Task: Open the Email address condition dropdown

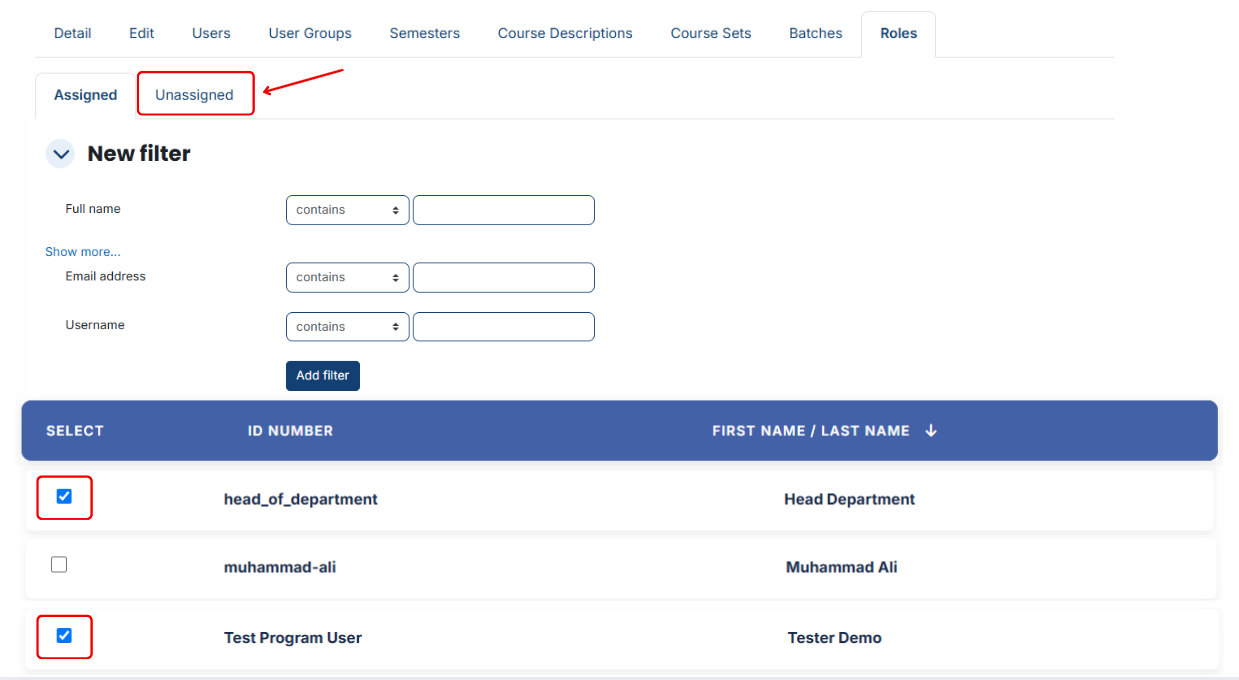Action: coord(347,277)
